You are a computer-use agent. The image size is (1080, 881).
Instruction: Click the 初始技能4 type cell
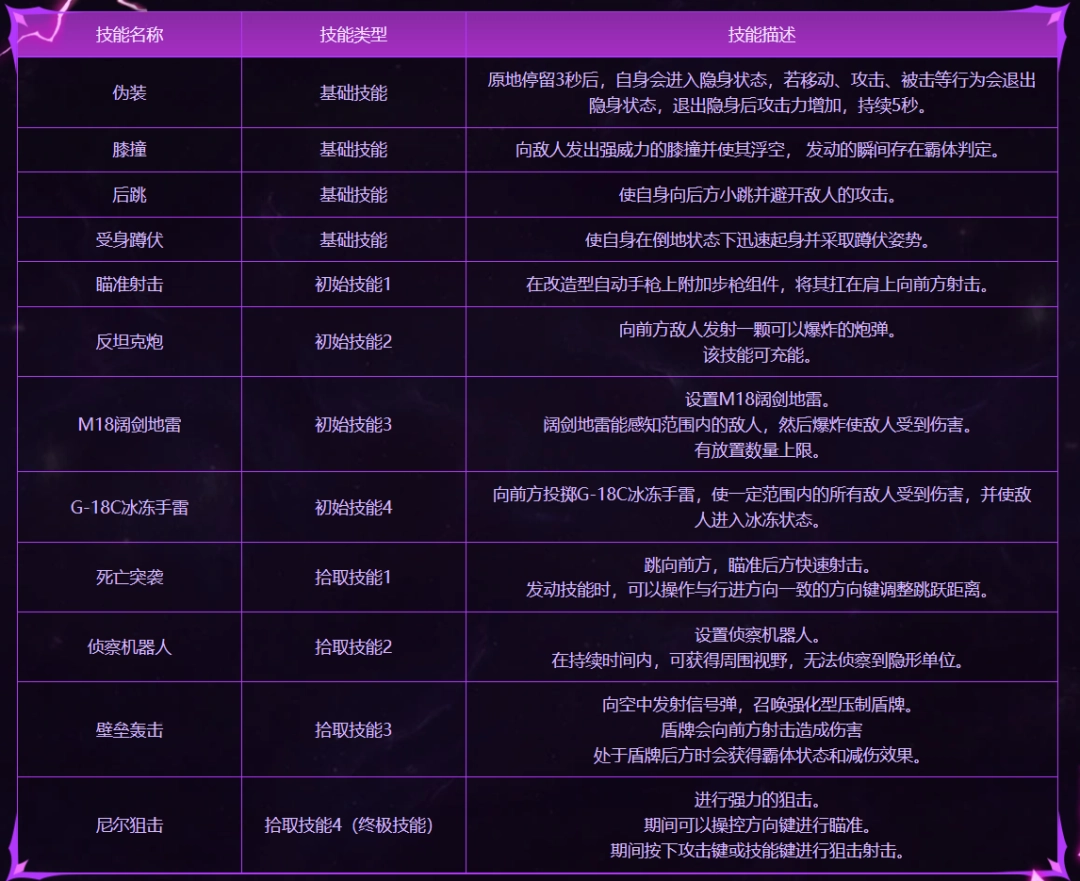tap(353, 508)
